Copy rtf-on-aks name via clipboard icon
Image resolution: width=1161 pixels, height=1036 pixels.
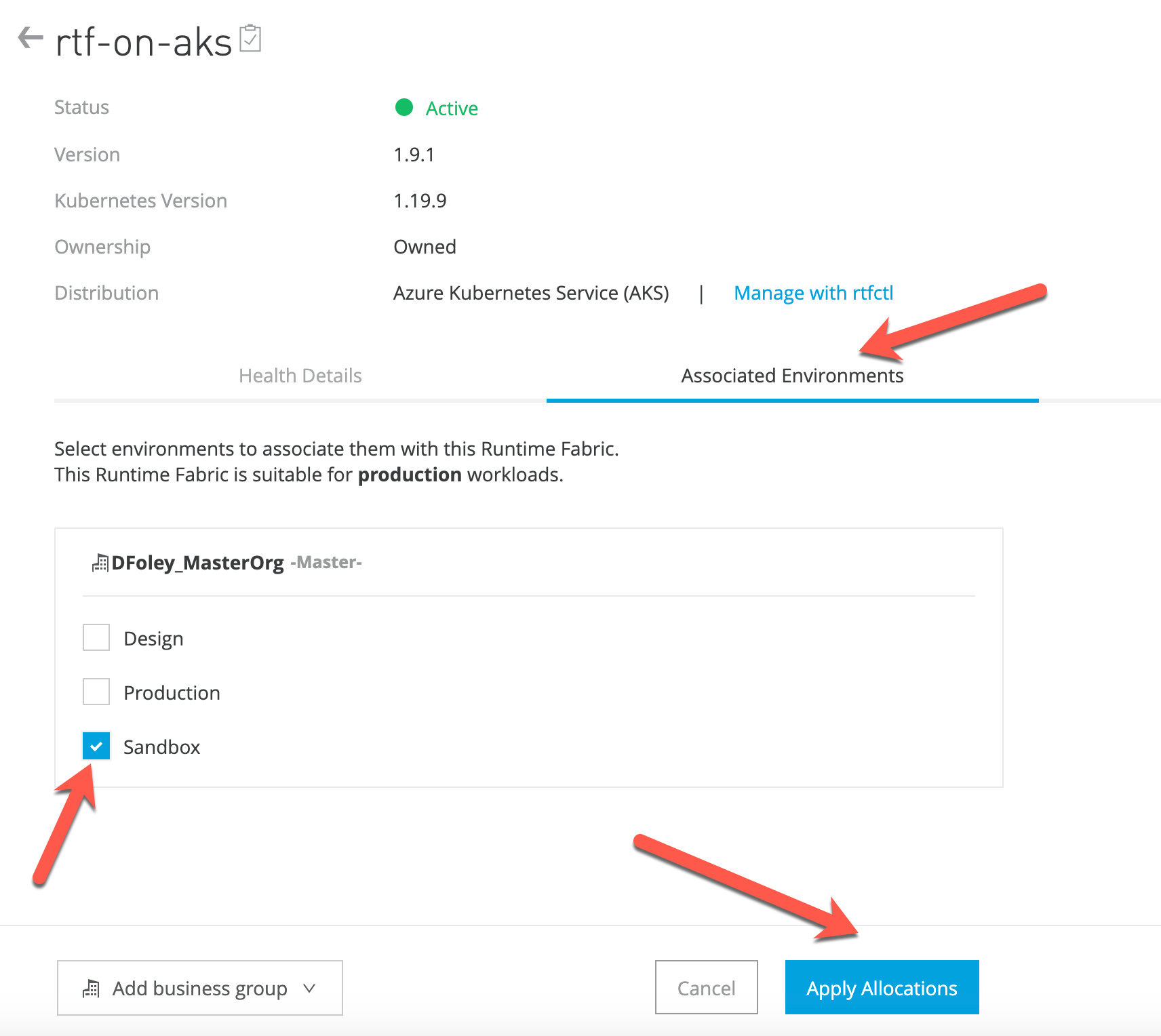(250, 39)
